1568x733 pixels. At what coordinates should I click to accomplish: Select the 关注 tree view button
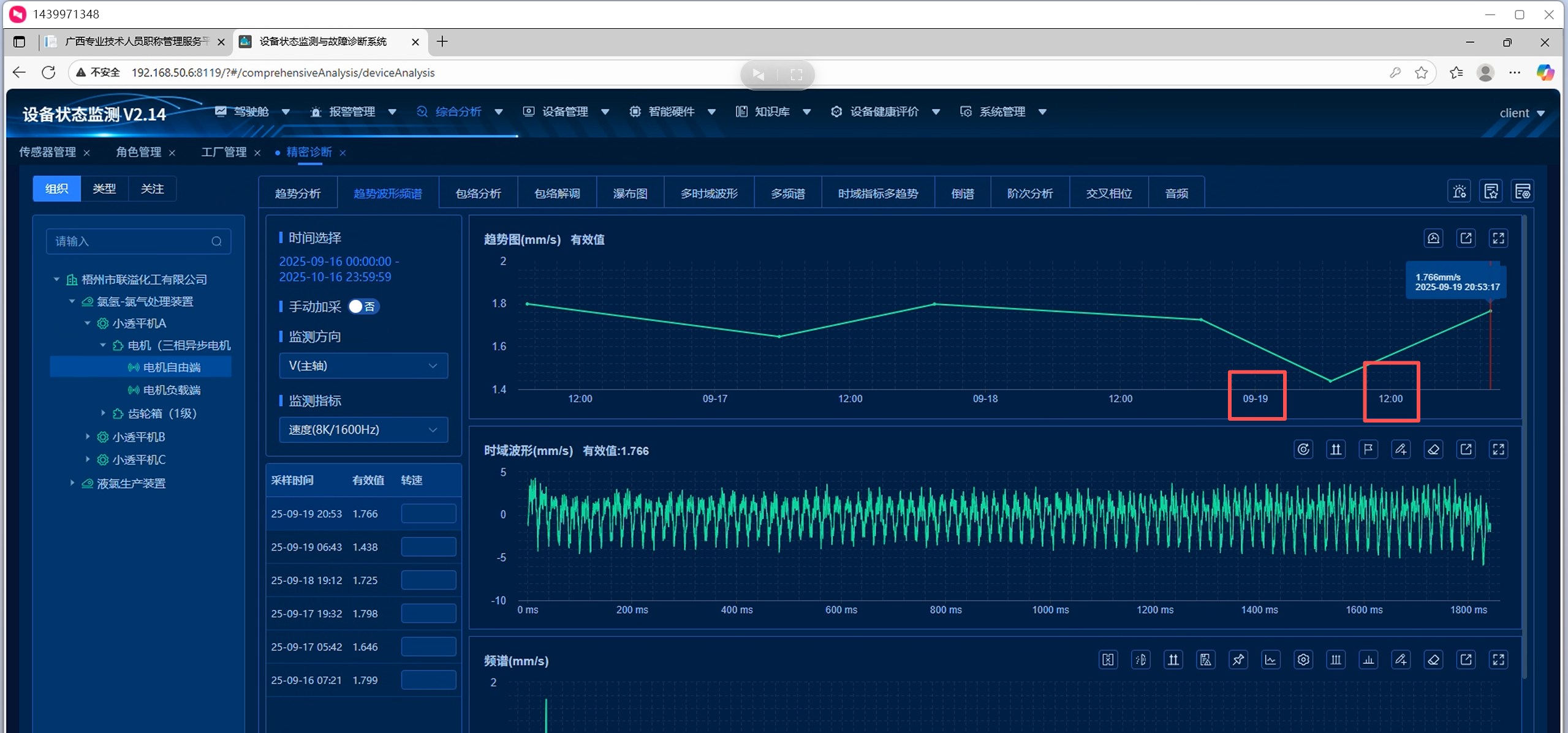pos(152,189)
